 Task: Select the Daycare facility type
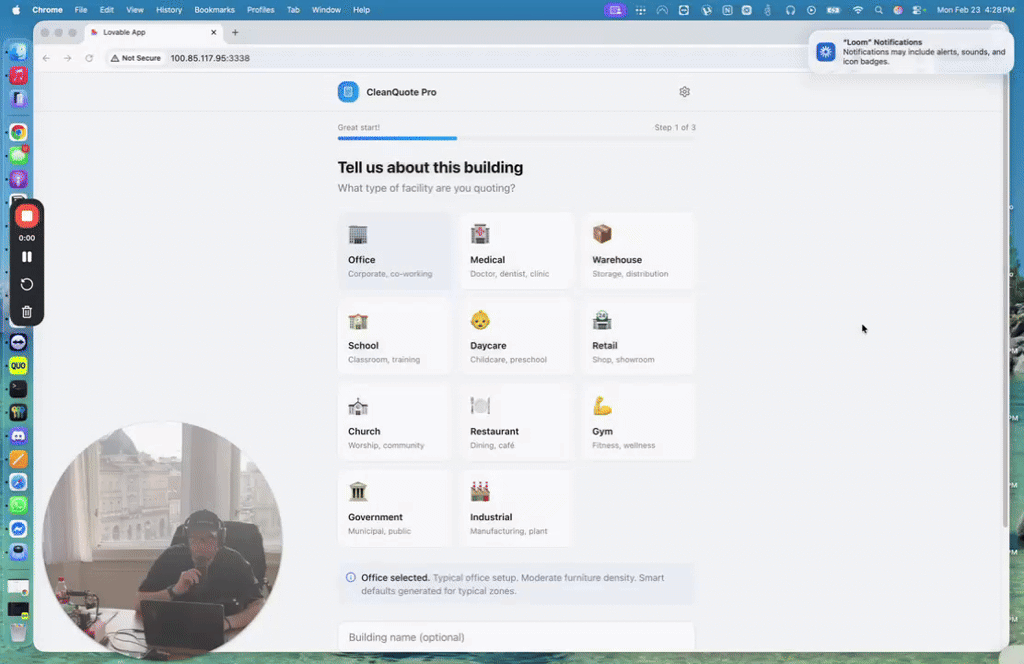(x=516, y=335)
